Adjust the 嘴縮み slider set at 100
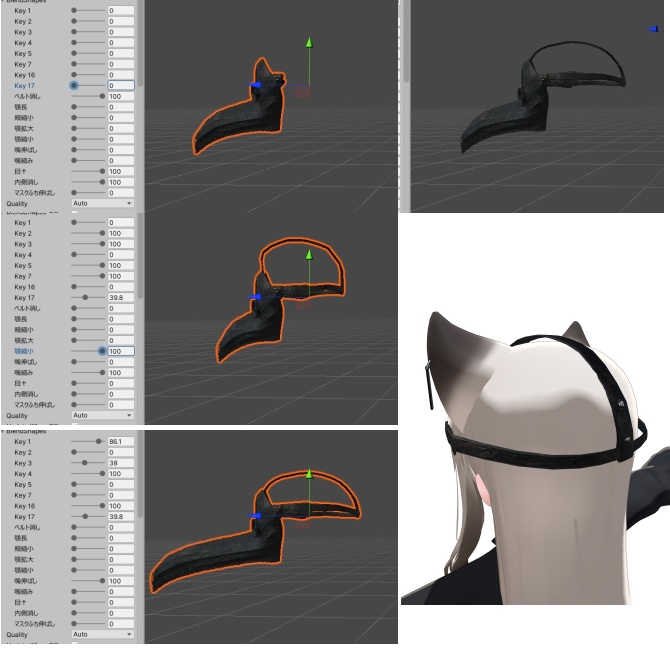Screen dimensions: 670x670 (88, 373)
